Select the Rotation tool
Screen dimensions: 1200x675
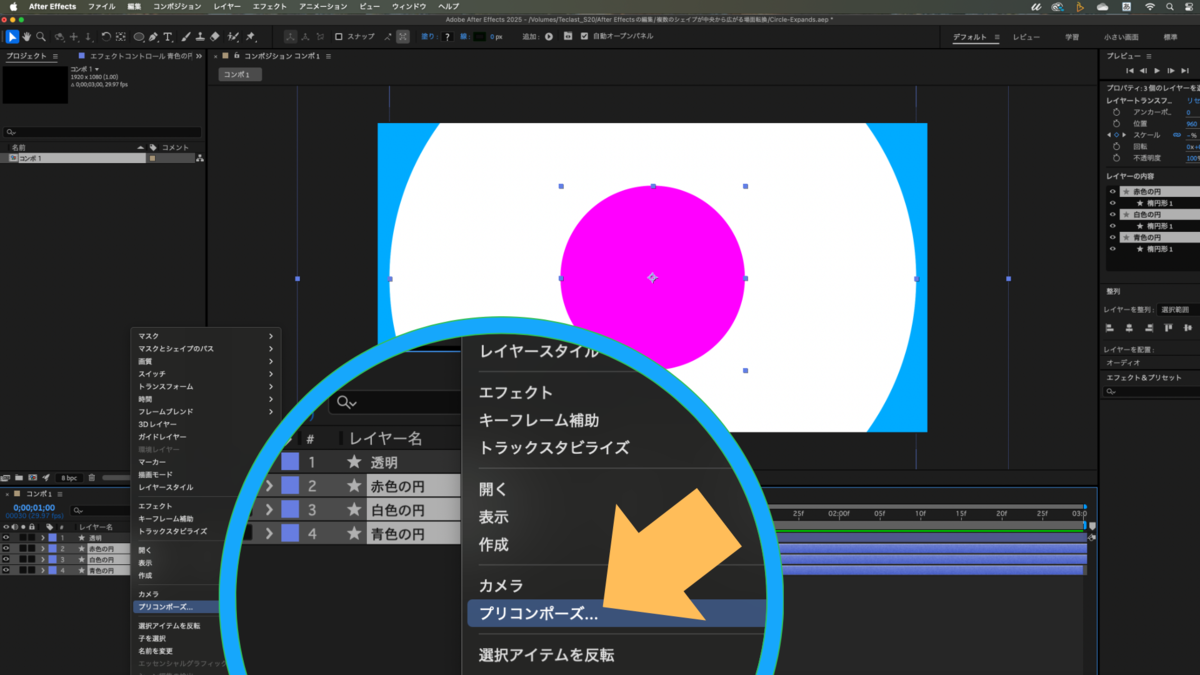pyautogui.click(x=106, y=37)
